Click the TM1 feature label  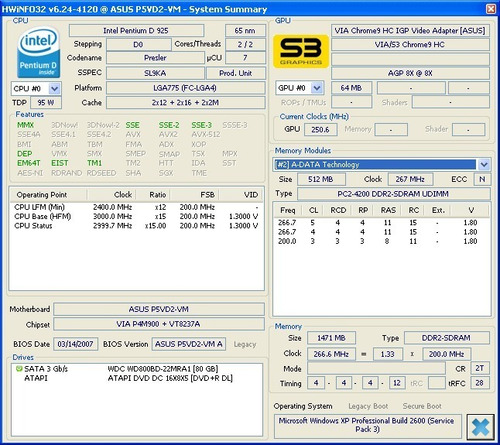click(94, 163)
